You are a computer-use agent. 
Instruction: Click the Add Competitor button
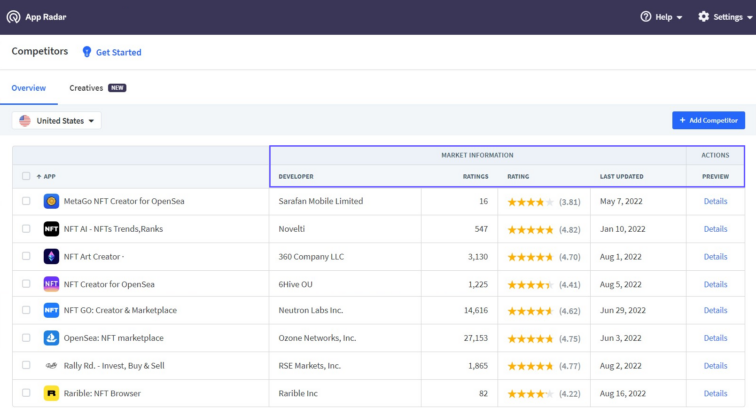coord(708,120)
